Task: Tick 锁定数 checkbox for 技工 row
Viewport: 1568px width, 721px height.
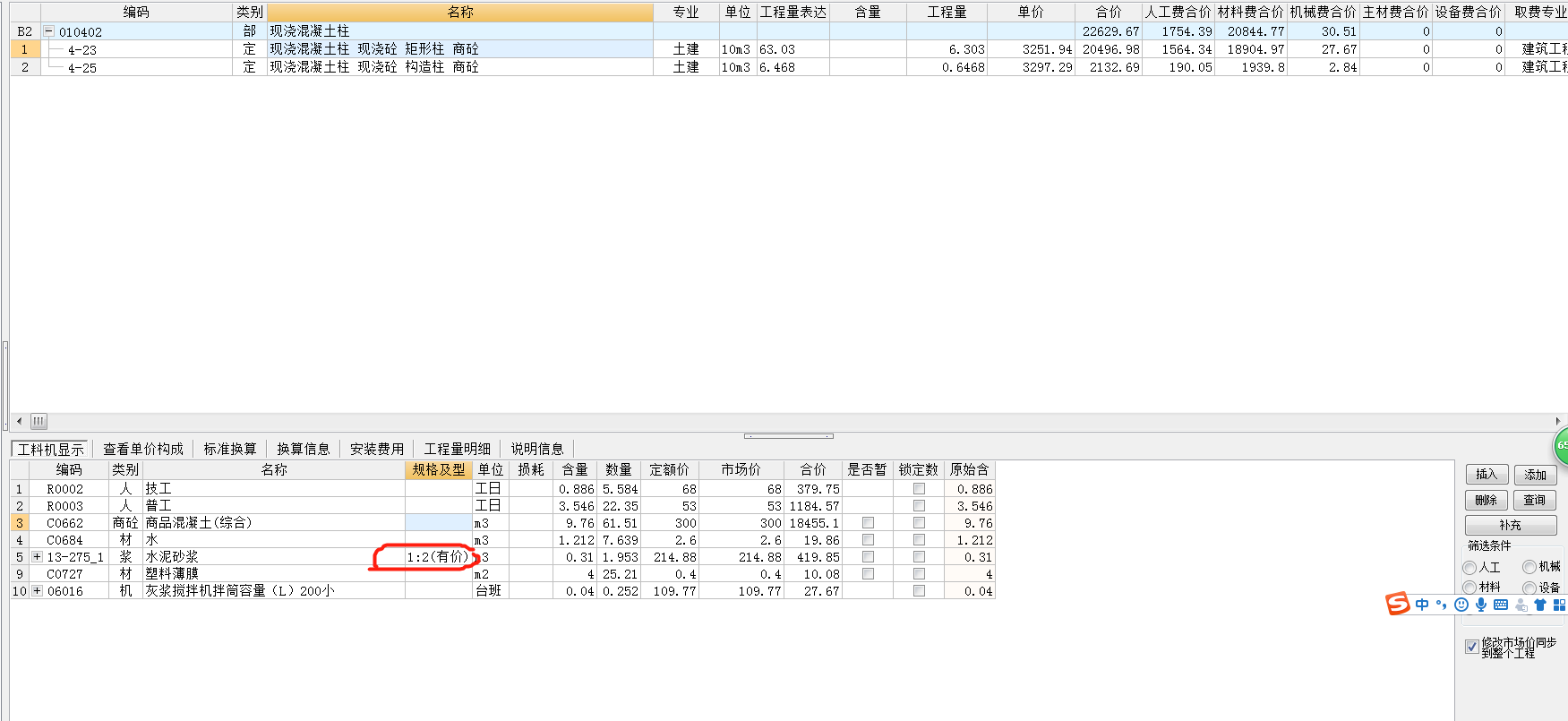Action: coord(919,489)
